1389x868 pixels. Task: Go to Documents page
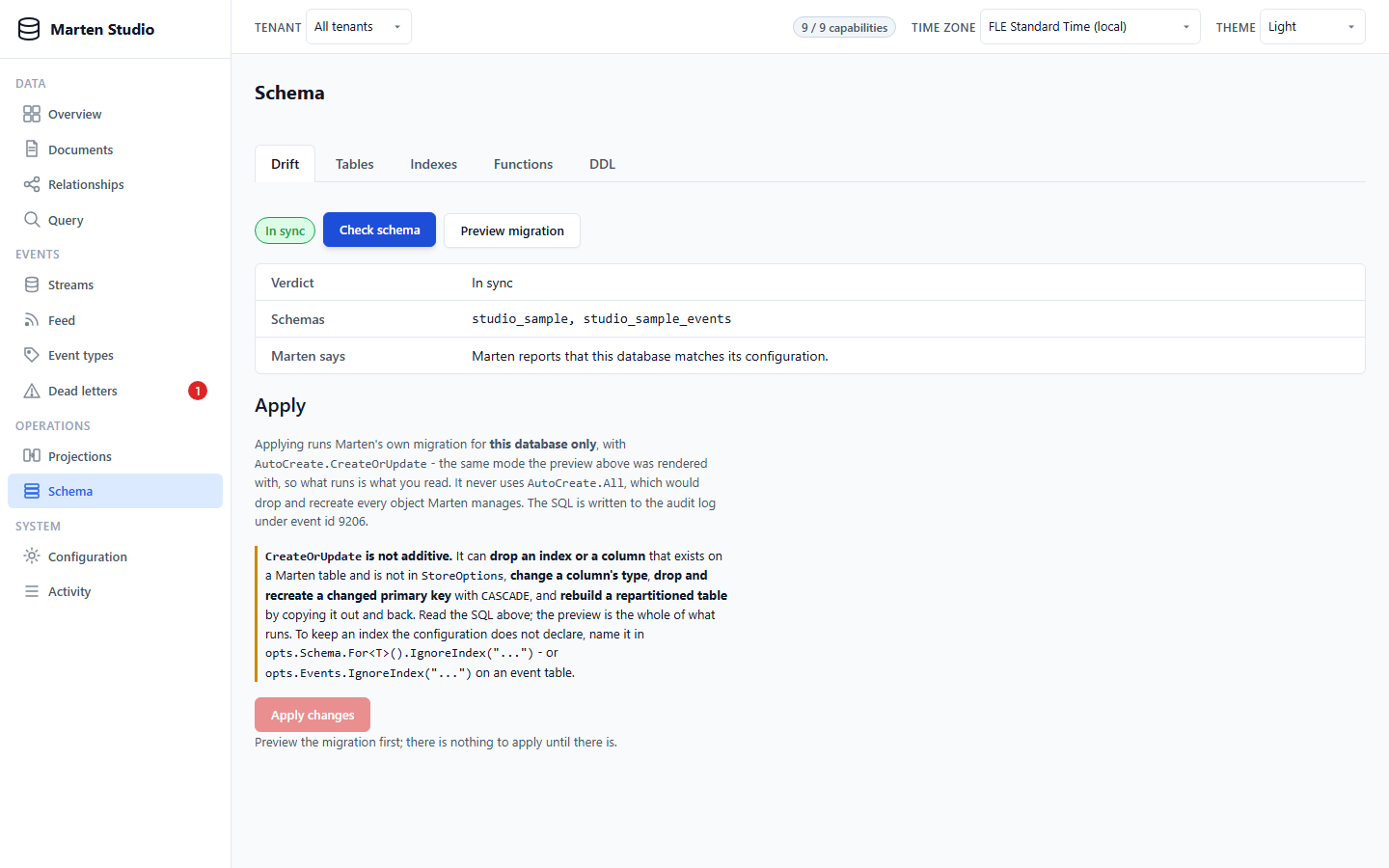116,149
